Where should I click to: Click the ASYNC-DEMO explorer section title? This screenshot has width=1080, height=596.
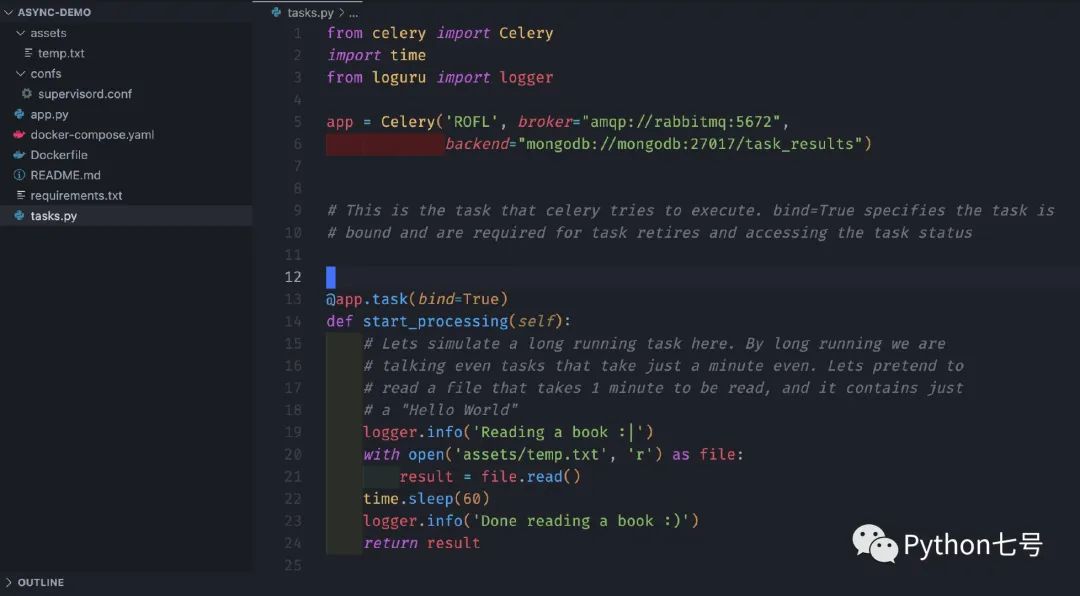coord(54,12)
